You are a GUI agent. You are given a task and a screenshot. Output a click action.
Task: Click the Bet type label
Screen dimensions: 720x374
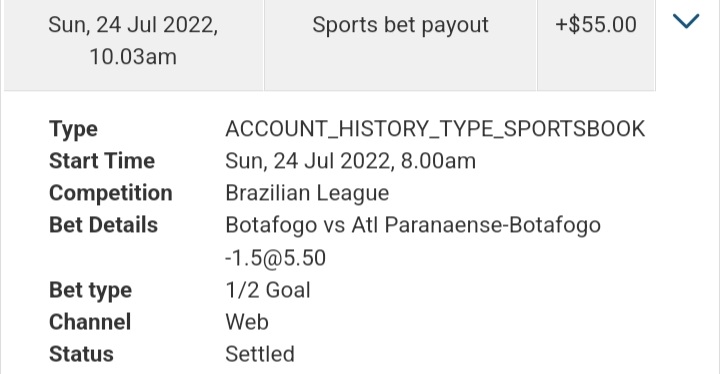point(90,290)
